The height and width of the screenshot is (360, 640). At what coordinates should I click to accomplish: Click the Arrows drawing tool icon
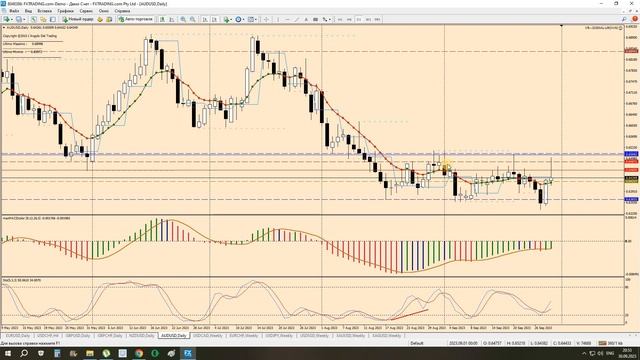(324, 19)
